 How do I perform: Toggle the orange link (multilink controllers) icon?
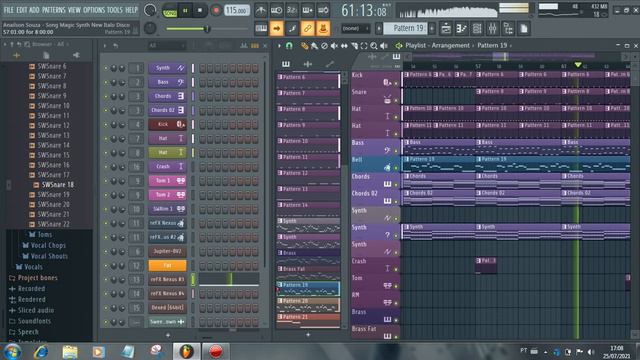(x=307, y=29)
